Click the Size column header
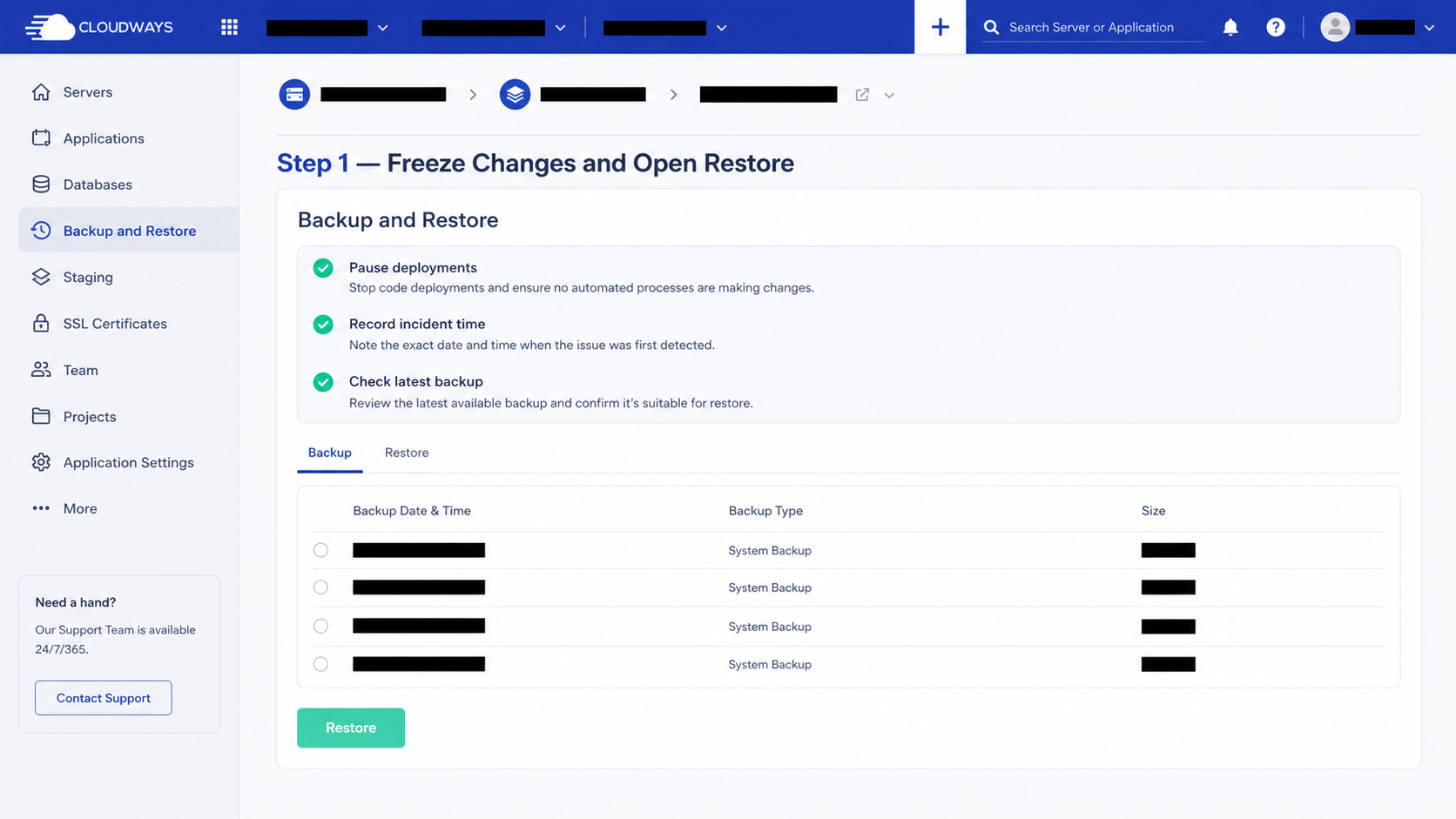 coord(1153,511)
